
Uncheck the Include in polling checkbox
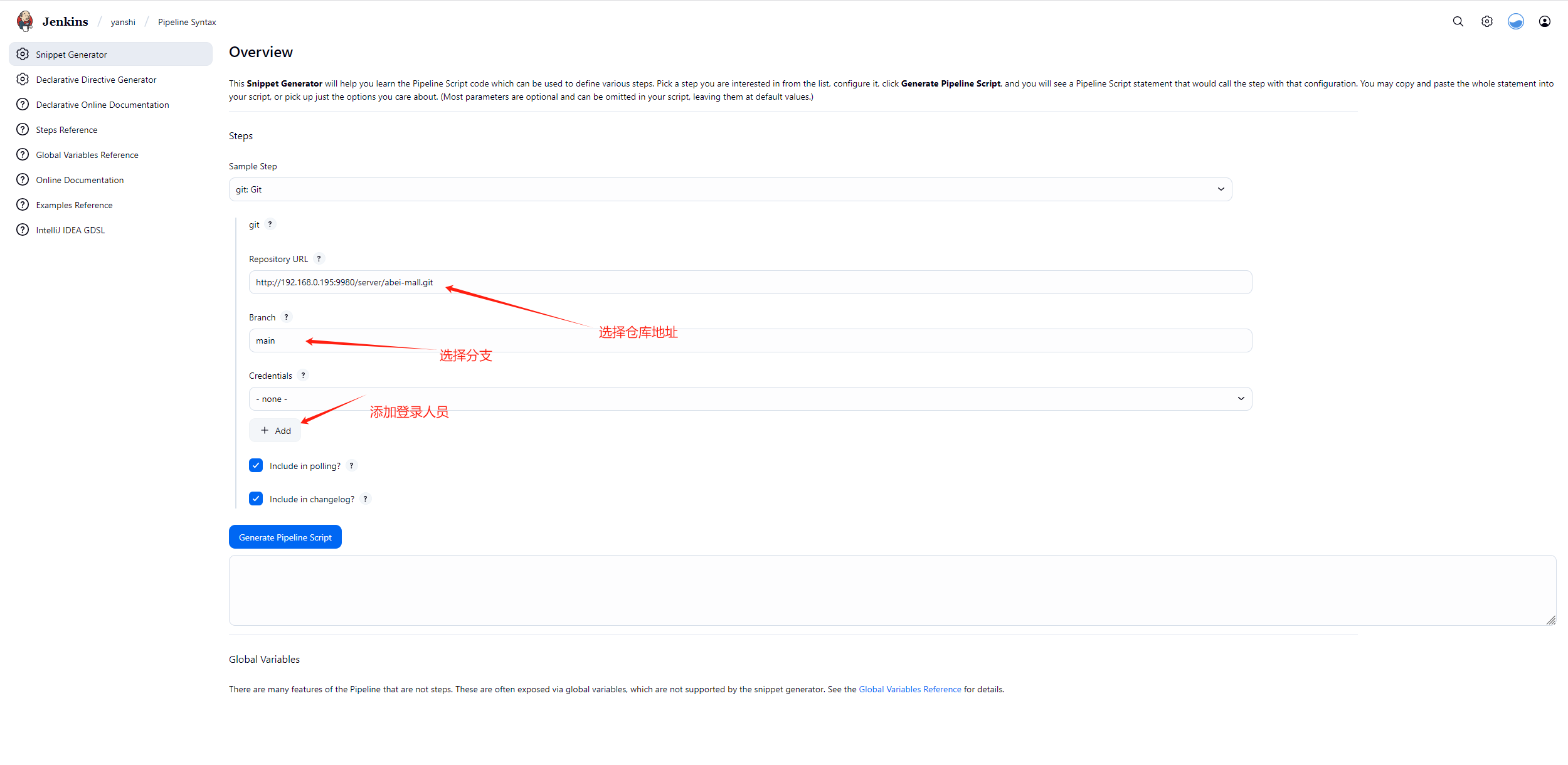pyautogui.click(x=256, y=465)
